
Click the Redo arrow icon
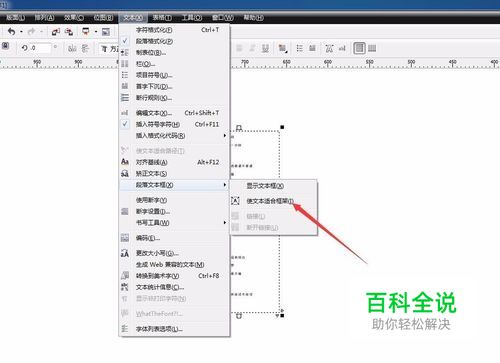[31, 32]
